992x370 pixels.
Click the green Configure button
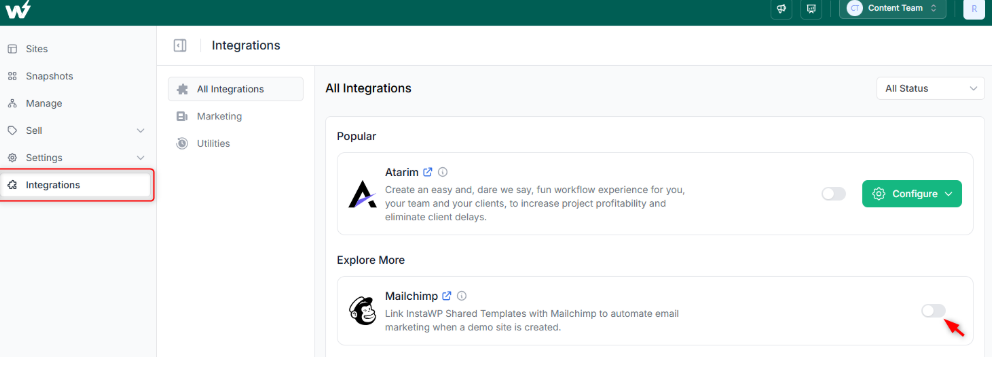[912, 194]
